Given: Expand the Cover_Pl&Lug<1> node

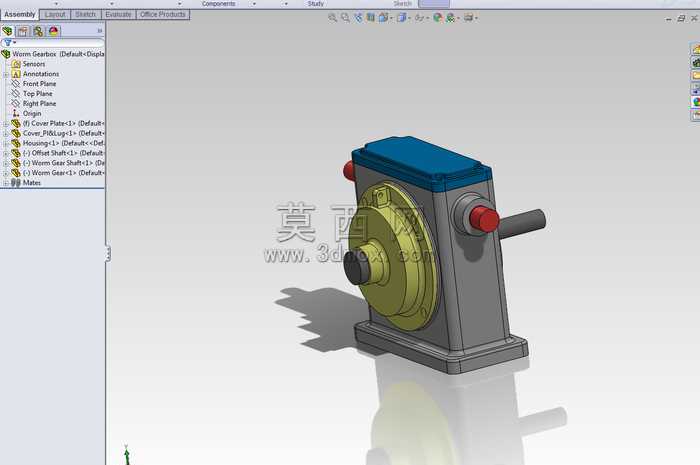Looking at the screenshot, I should click(x=6, y=133).
